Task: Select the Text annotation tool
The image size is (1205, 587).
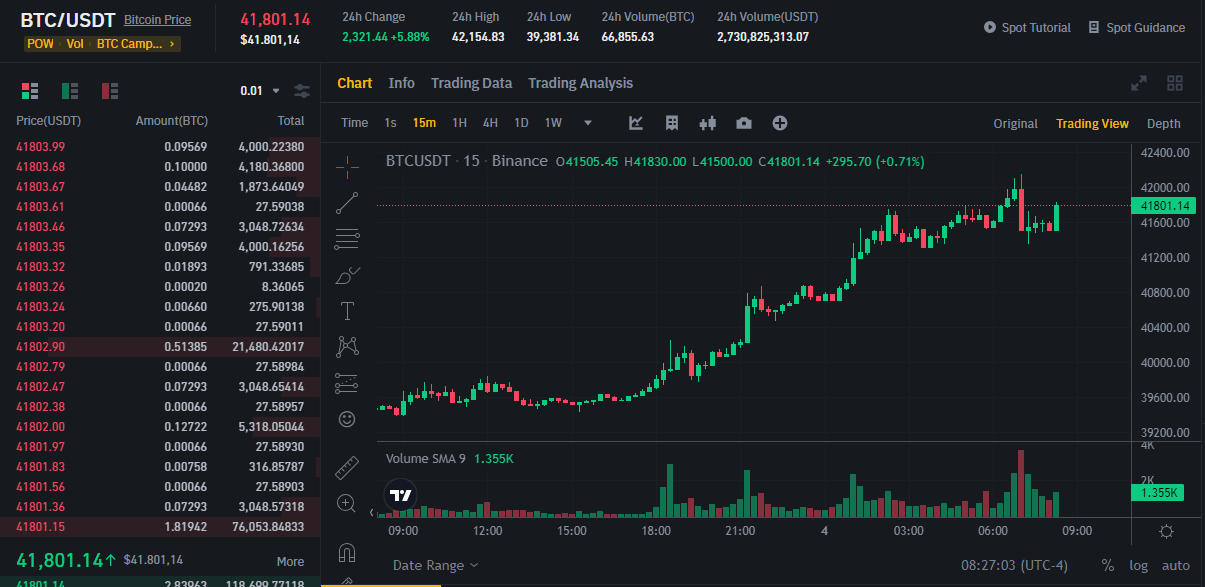Action: 347,311
